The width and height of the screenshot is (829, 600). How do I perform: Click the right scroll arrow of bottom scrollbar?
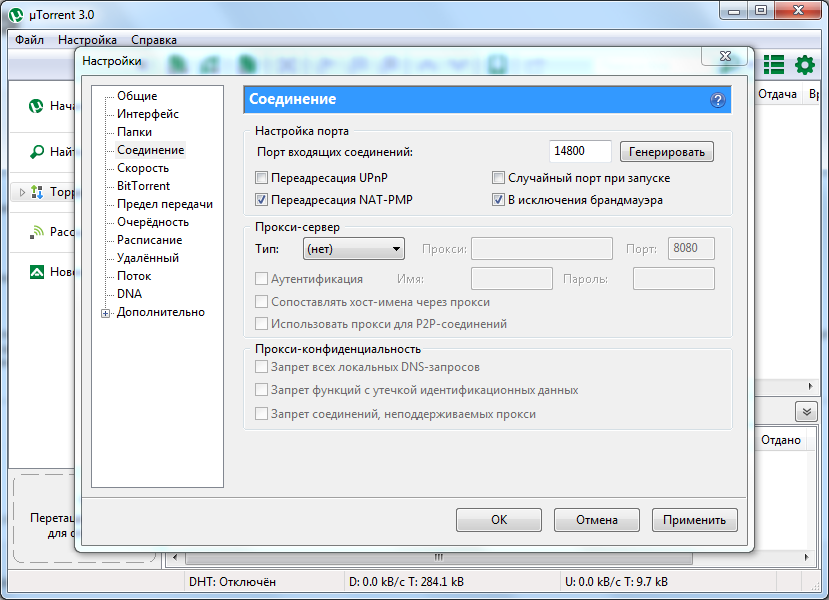coord(806,557)
